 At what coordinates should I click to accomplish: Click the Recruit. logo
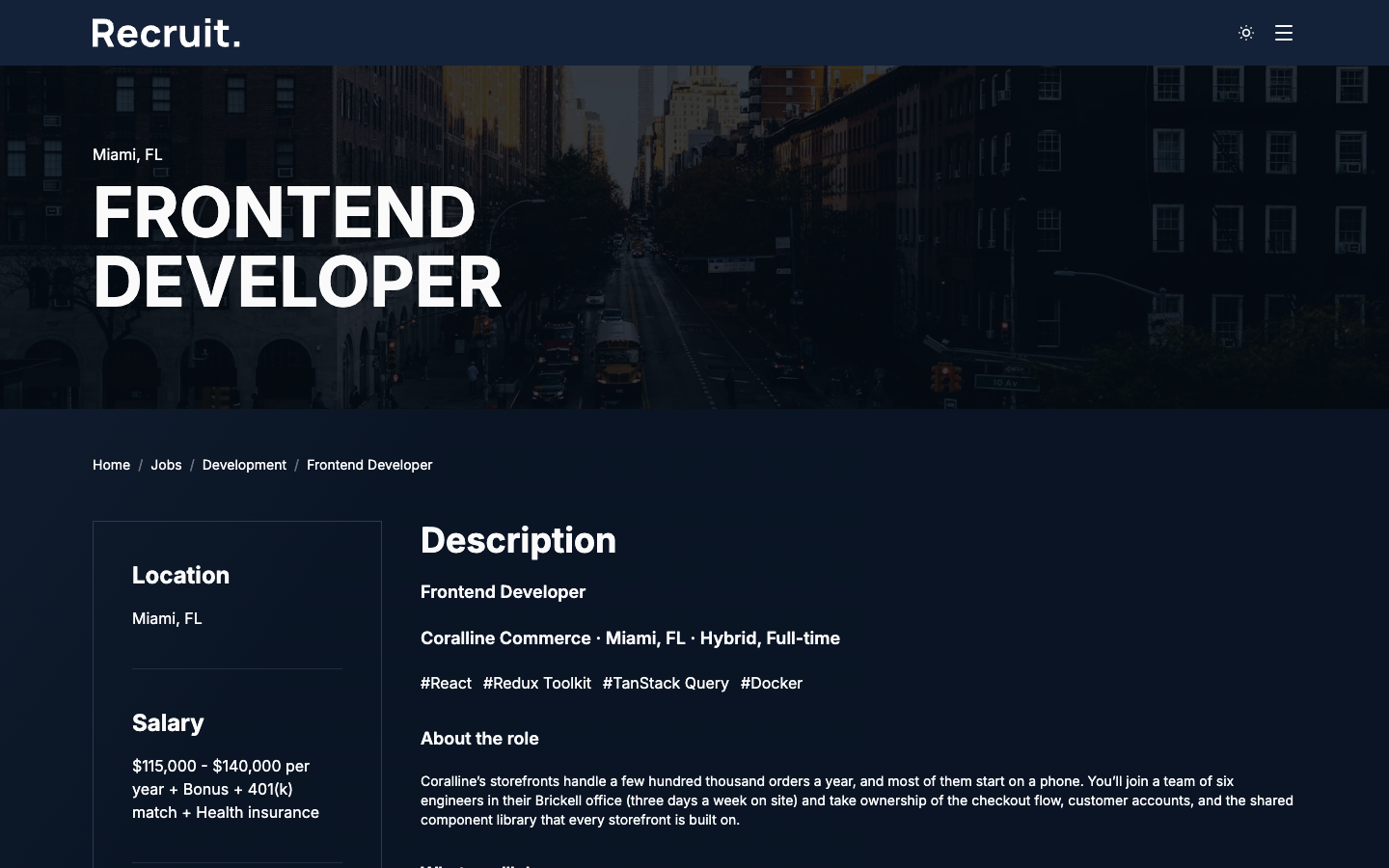click(x=166, y=33)
